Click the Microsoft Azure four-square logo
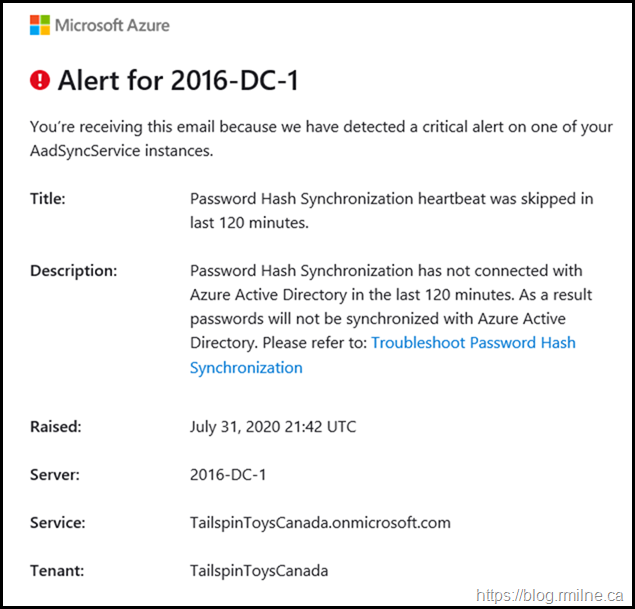 (x=39, y=25)
